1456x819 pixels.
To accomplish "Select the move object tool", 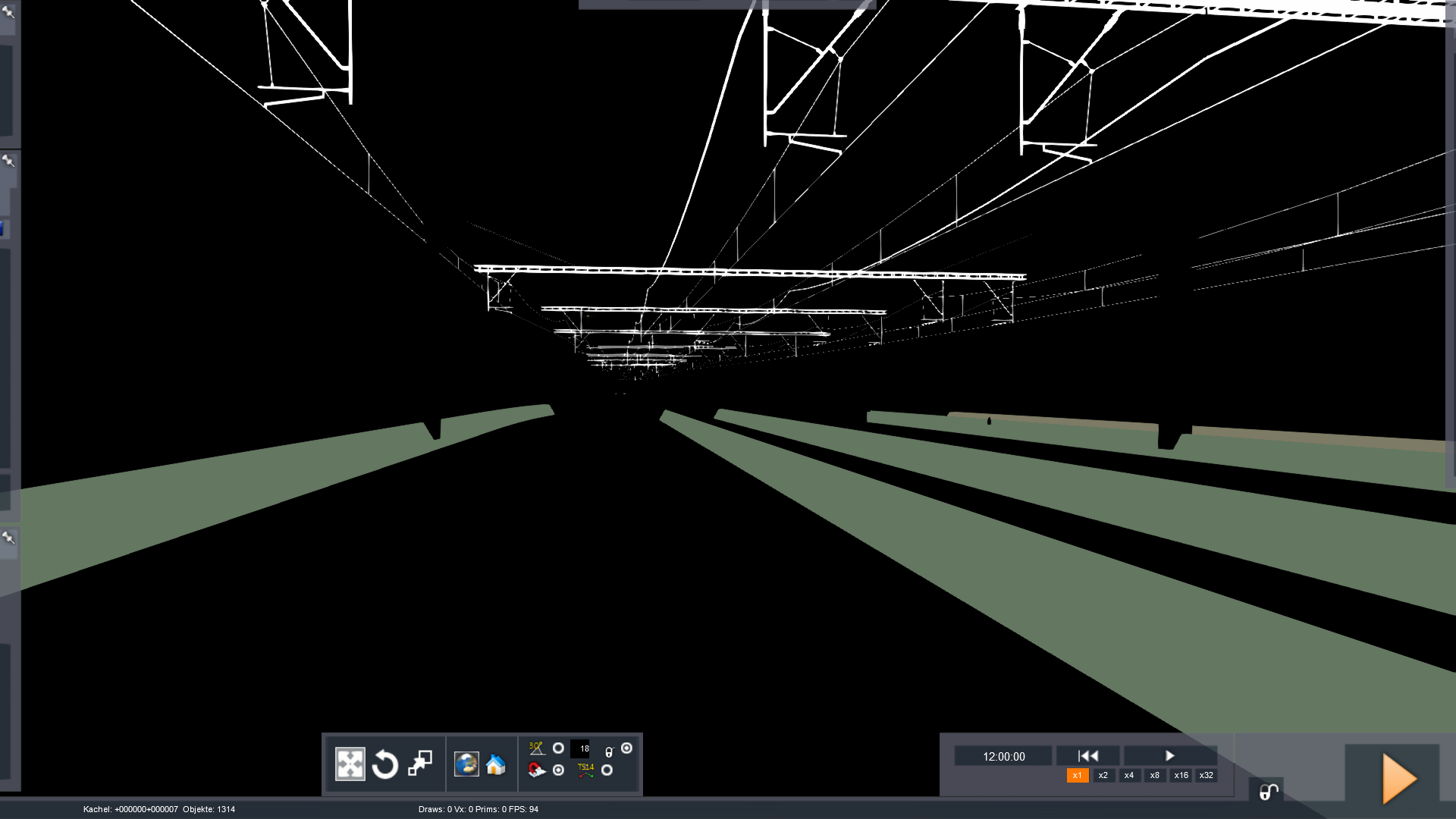I will point(350,764).
